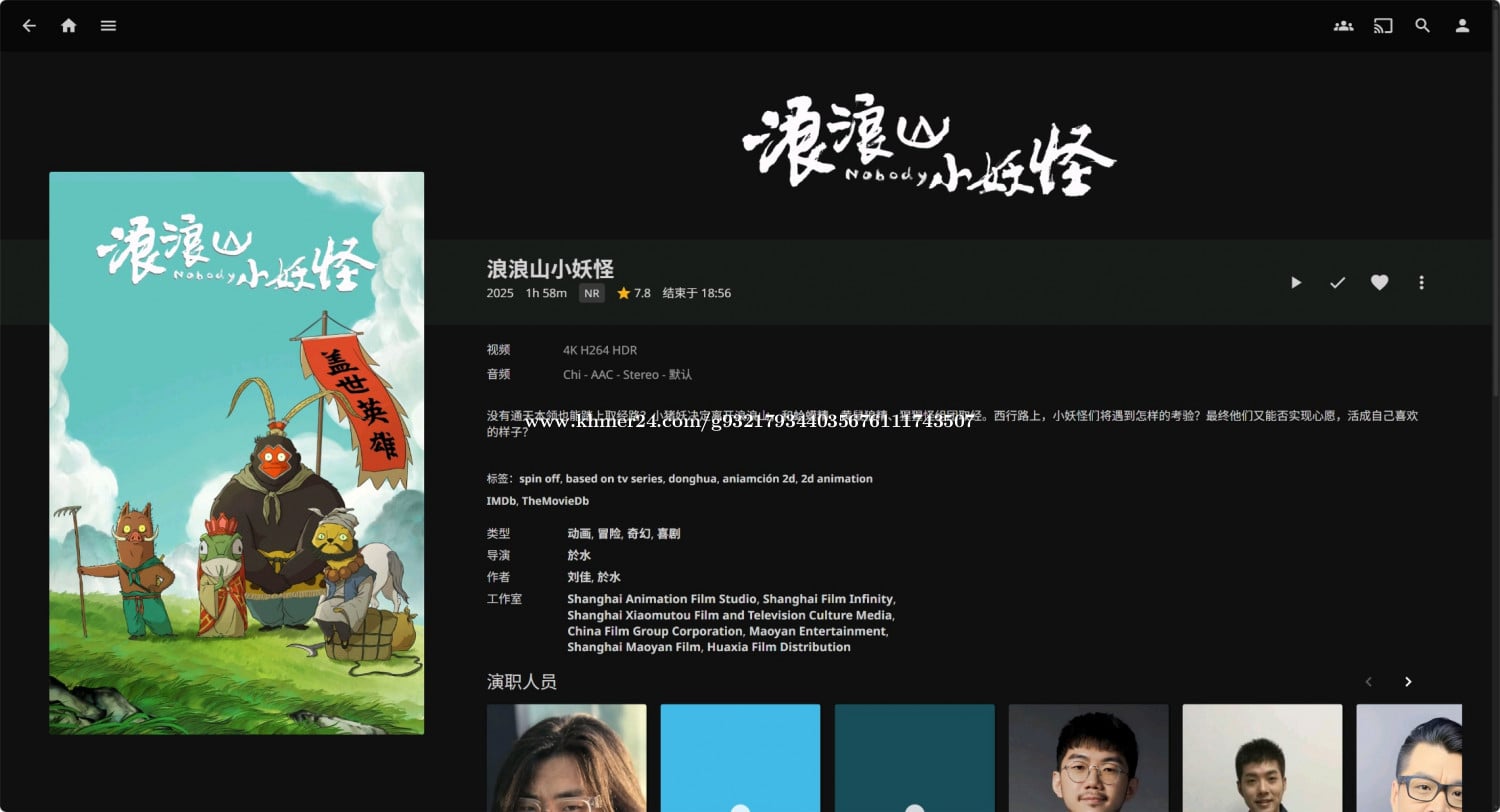
Task: Open the more options three-dot menu
Action: coord(1421,283)
